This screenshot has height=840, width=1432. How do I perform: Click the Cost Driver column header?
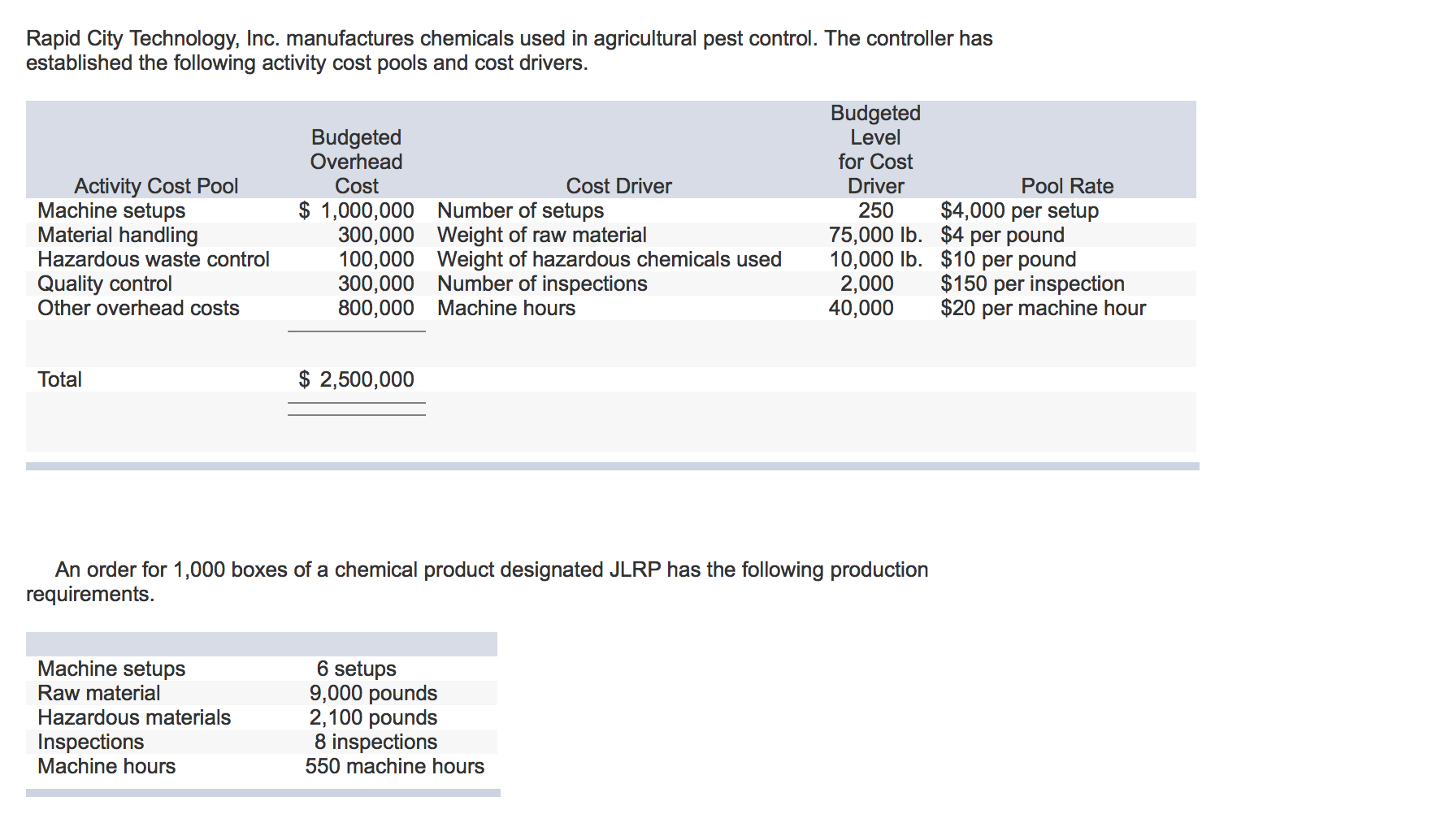click(618, 186)
